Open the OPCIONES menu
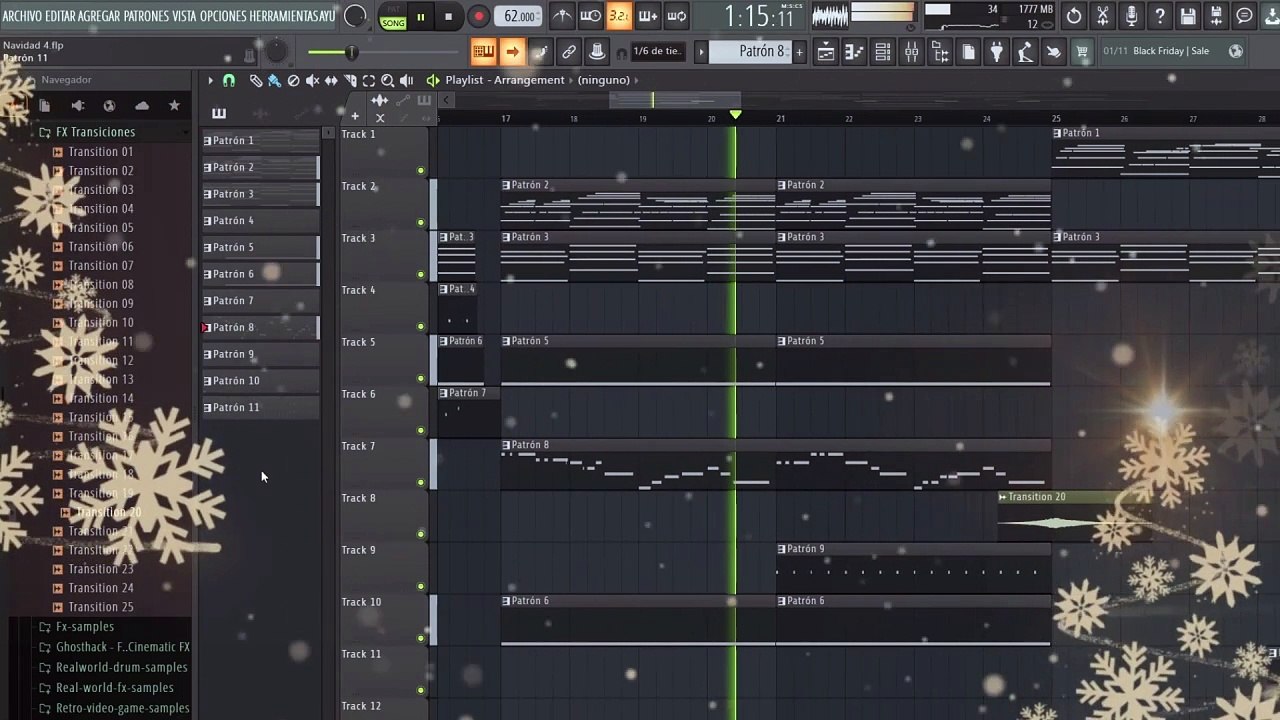Viewport: 1280px width, 720px height. (224, 16)
